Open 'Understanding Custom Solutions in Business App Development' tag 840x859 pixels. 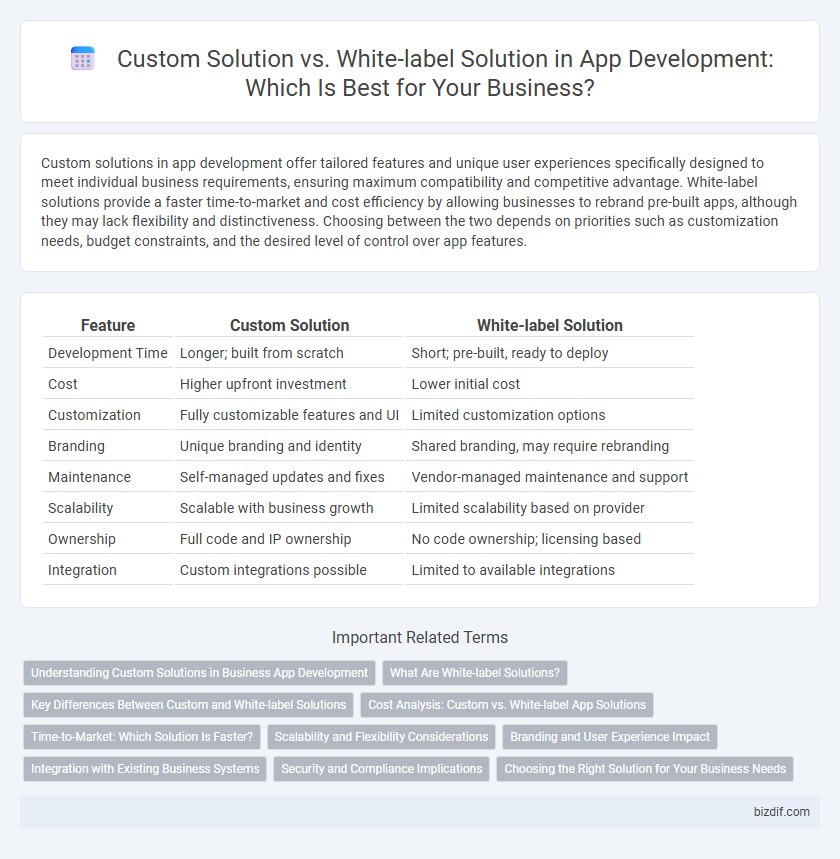tap(199, 673)
